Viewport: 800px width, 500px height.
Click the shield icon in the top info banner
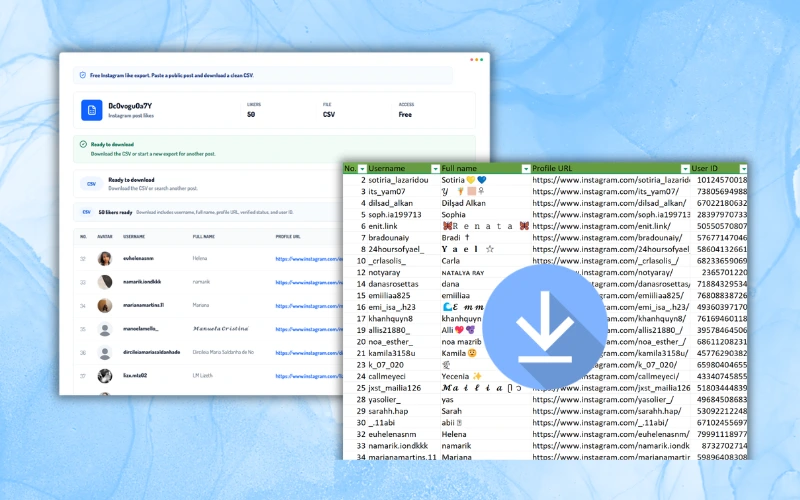coord(83,75)
